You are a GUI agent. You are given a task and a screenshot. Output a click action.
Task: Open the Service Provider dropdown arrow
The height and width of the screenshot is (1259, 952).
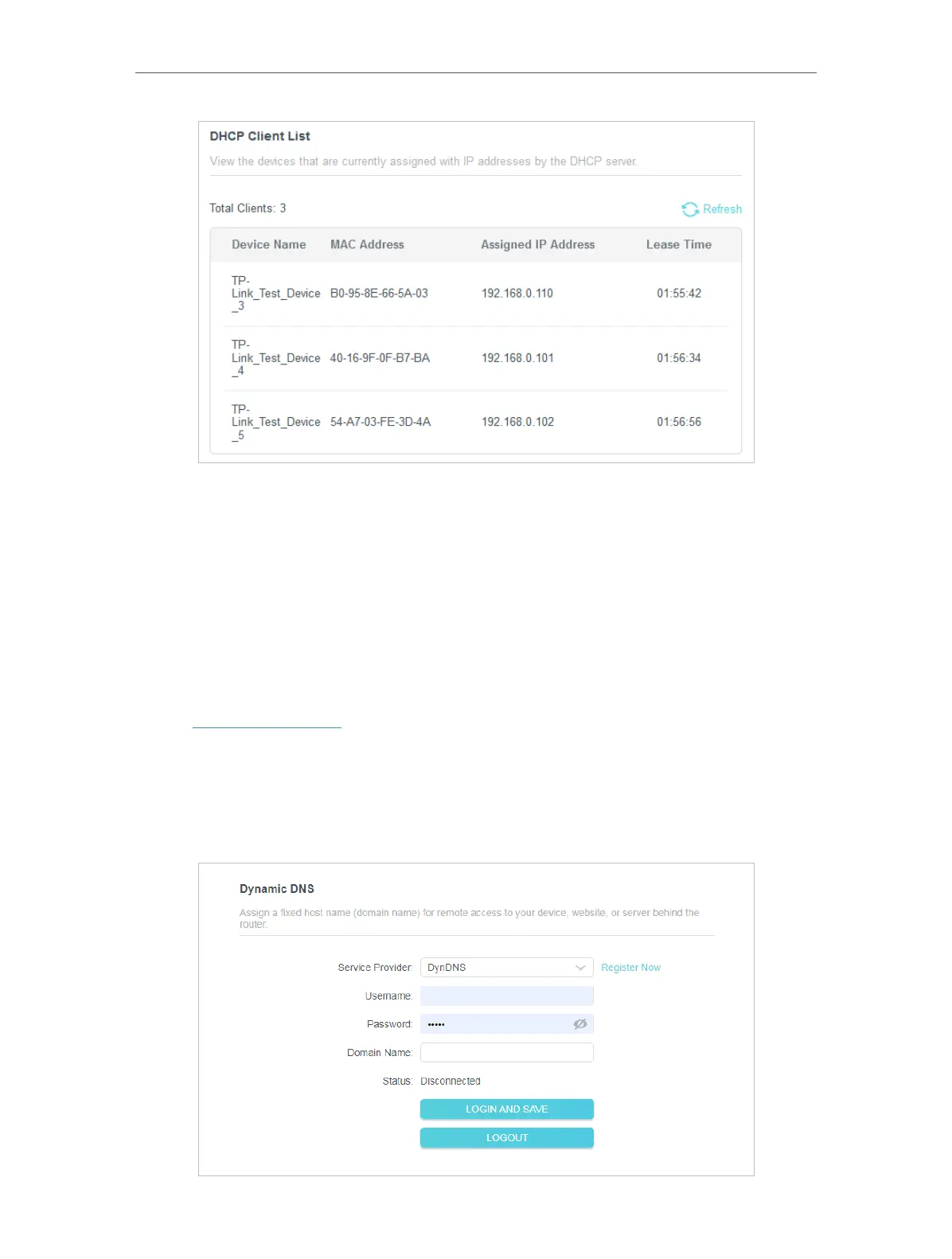click(580, 968)
